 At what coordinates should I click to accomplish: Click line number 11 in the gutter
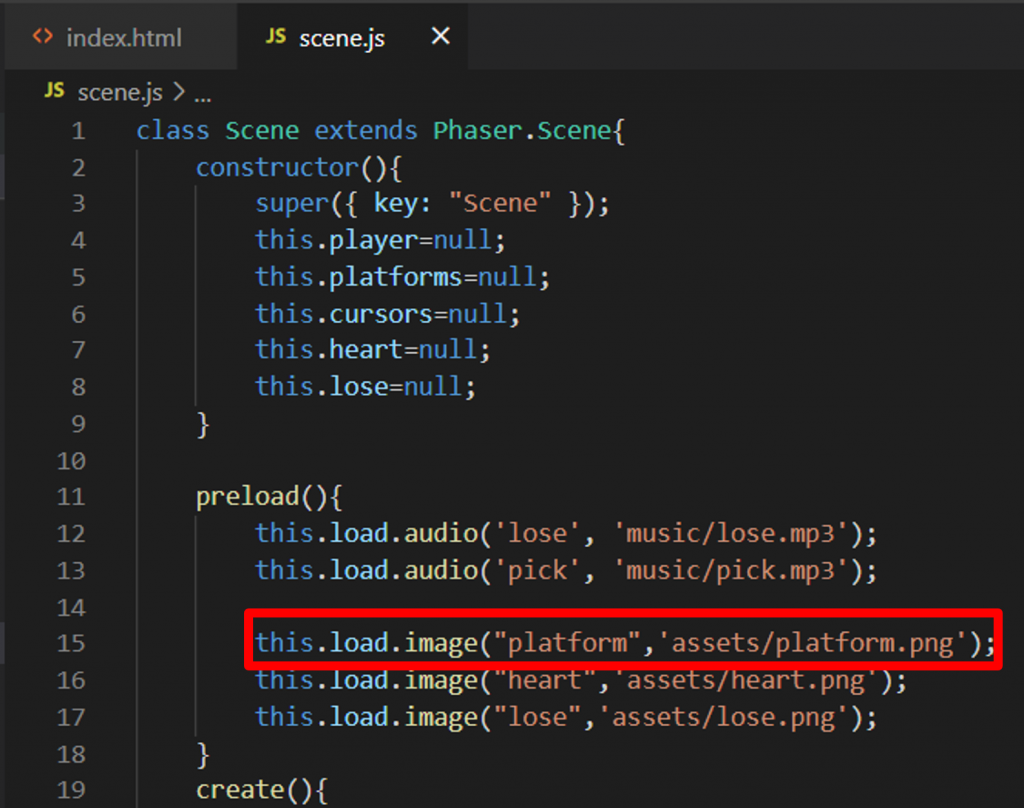coord(71,497)
